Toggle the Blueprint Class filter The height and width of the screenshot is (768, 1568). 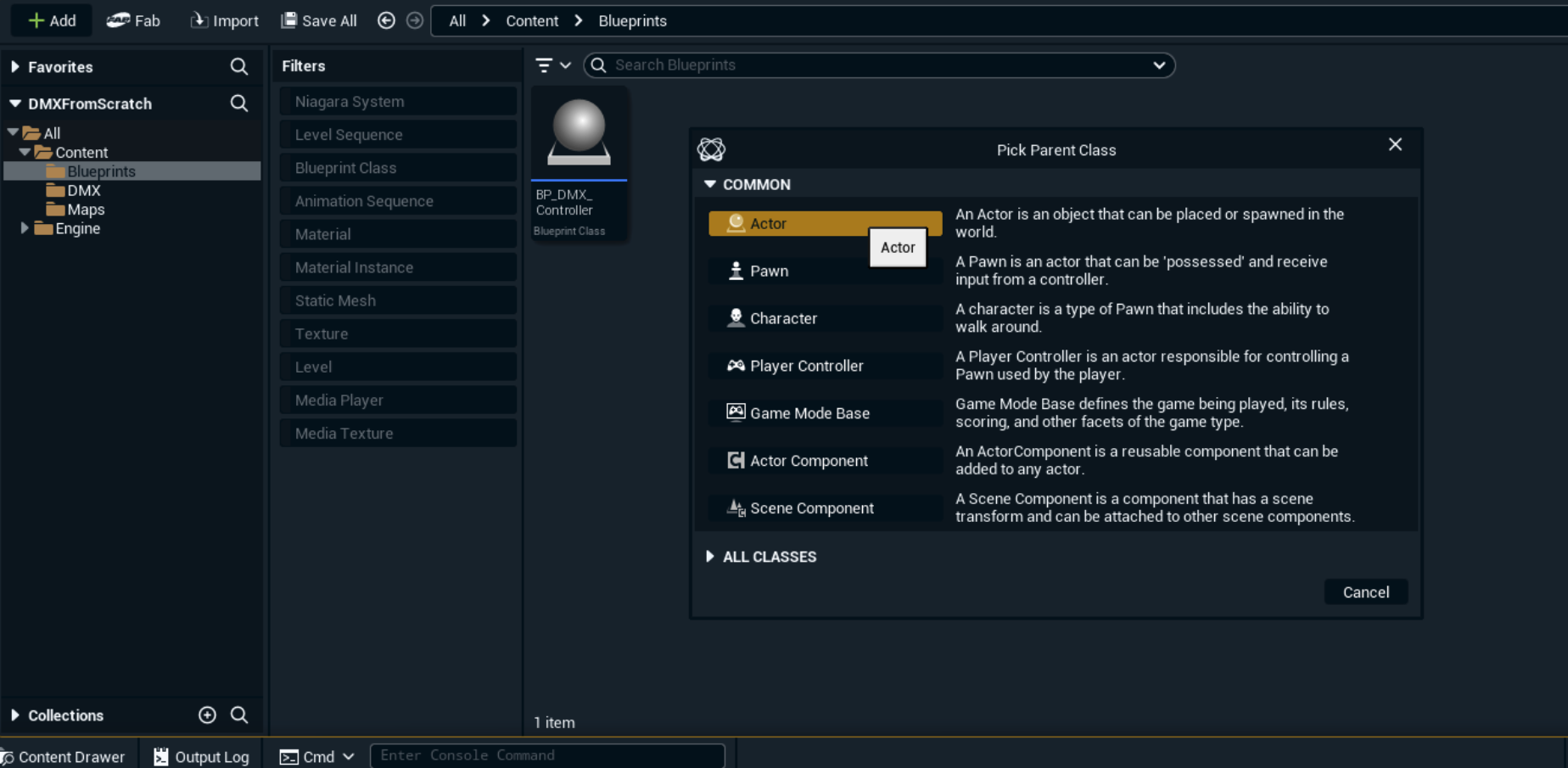[x=398, y=168]
